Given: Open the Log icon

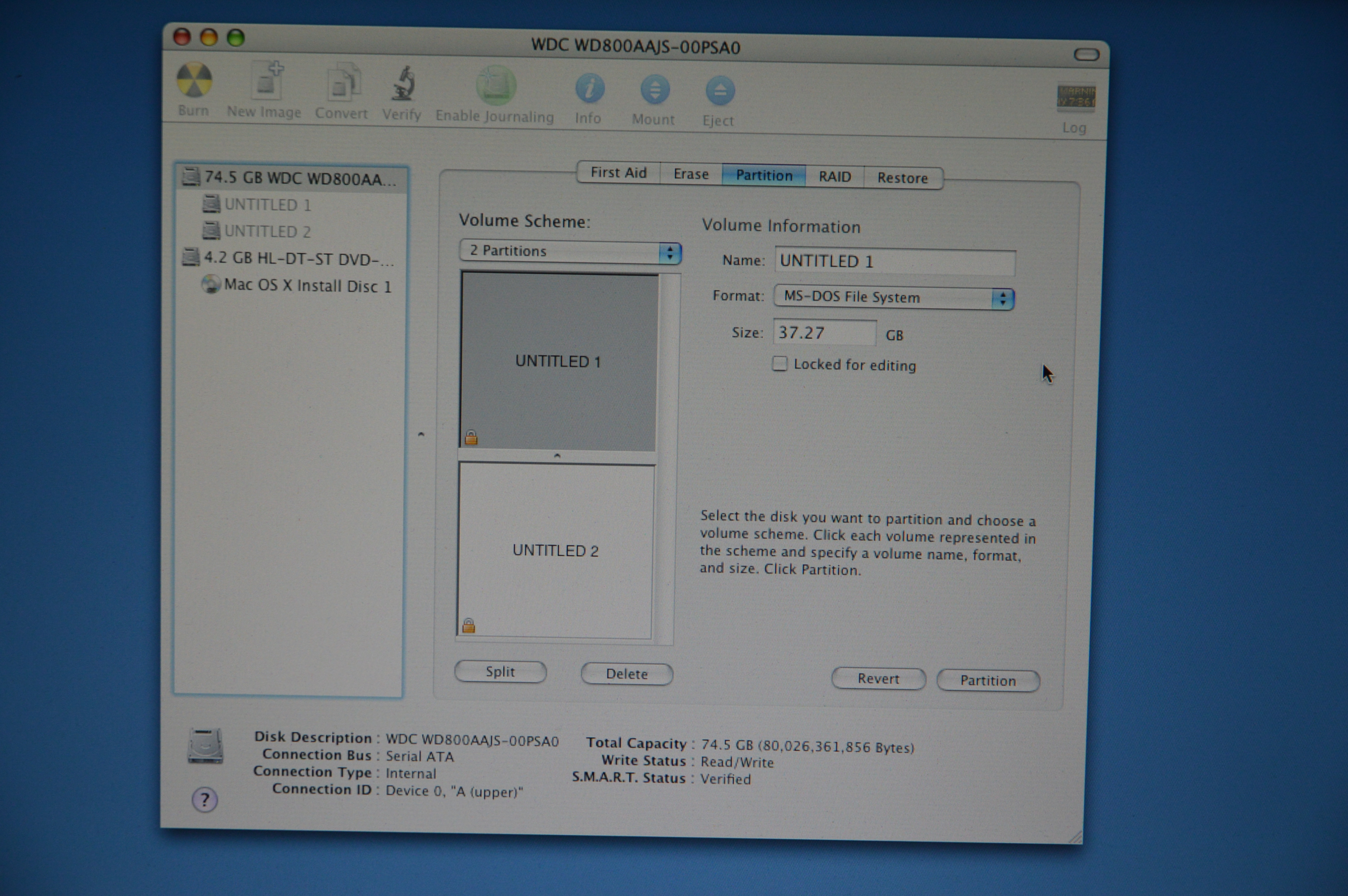Looking at the screenshot, I should point(1076,98).
